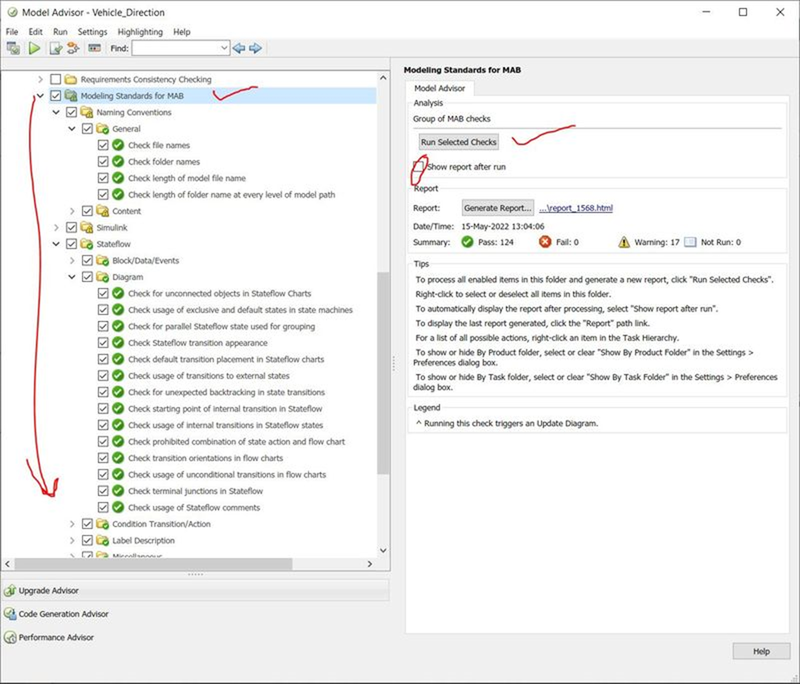Click pass icon for Check terminal junctions in Stateflow
Screen dimensions: 800x684
click(x=118, y=491)
